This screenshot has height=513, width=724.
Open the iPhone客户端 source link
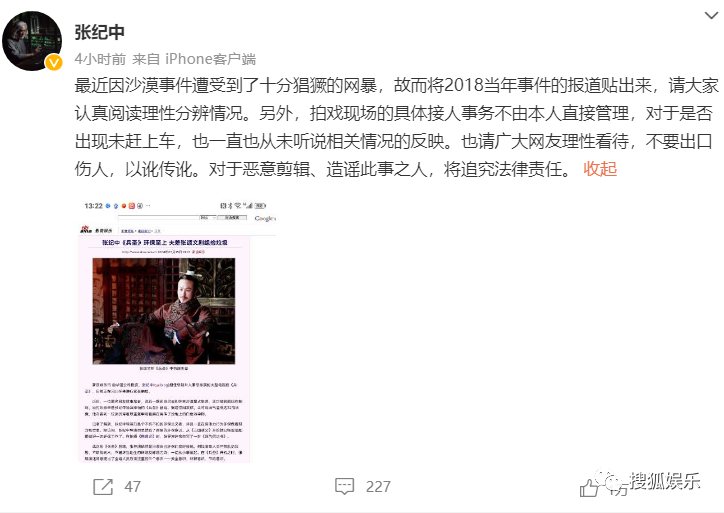[211, 59]
